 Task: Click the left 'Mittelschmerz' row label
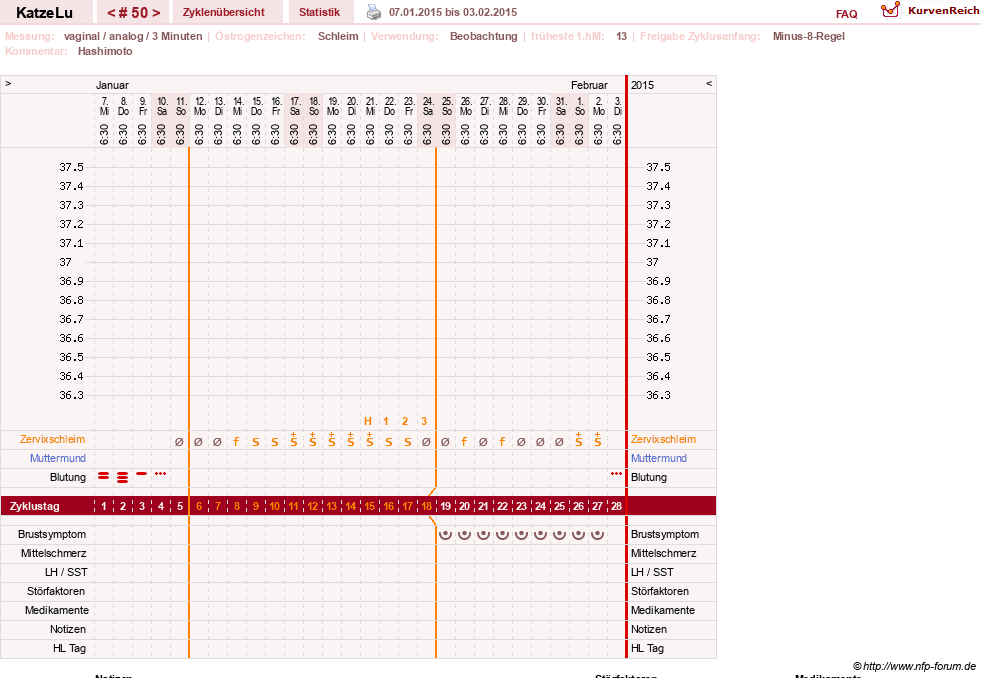pos(54,553)
